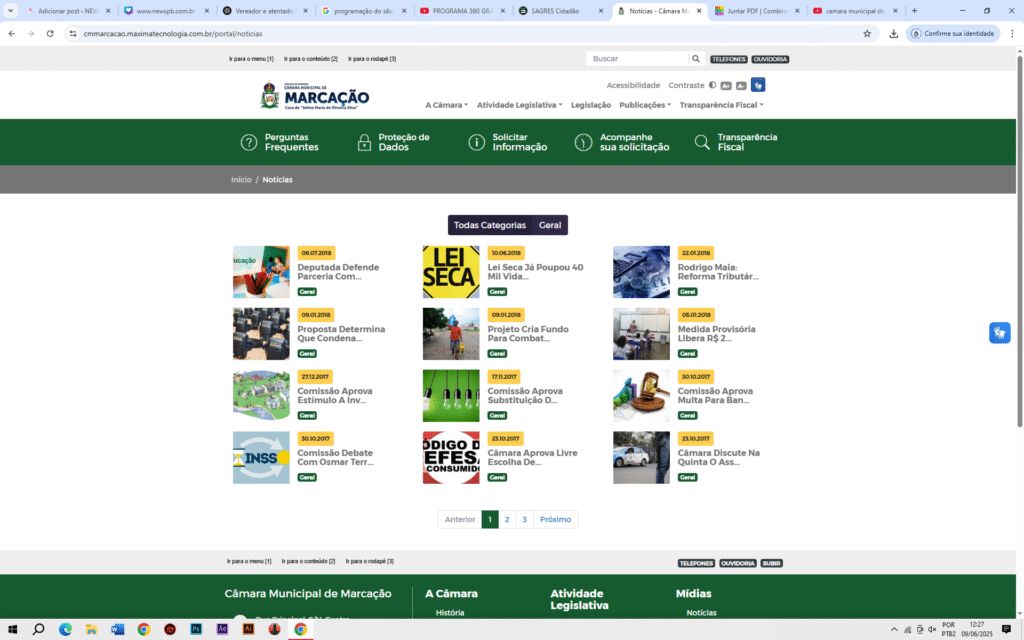Open After Effects from the taskbar
The image size is (1024, 640).
pos(222,630)
